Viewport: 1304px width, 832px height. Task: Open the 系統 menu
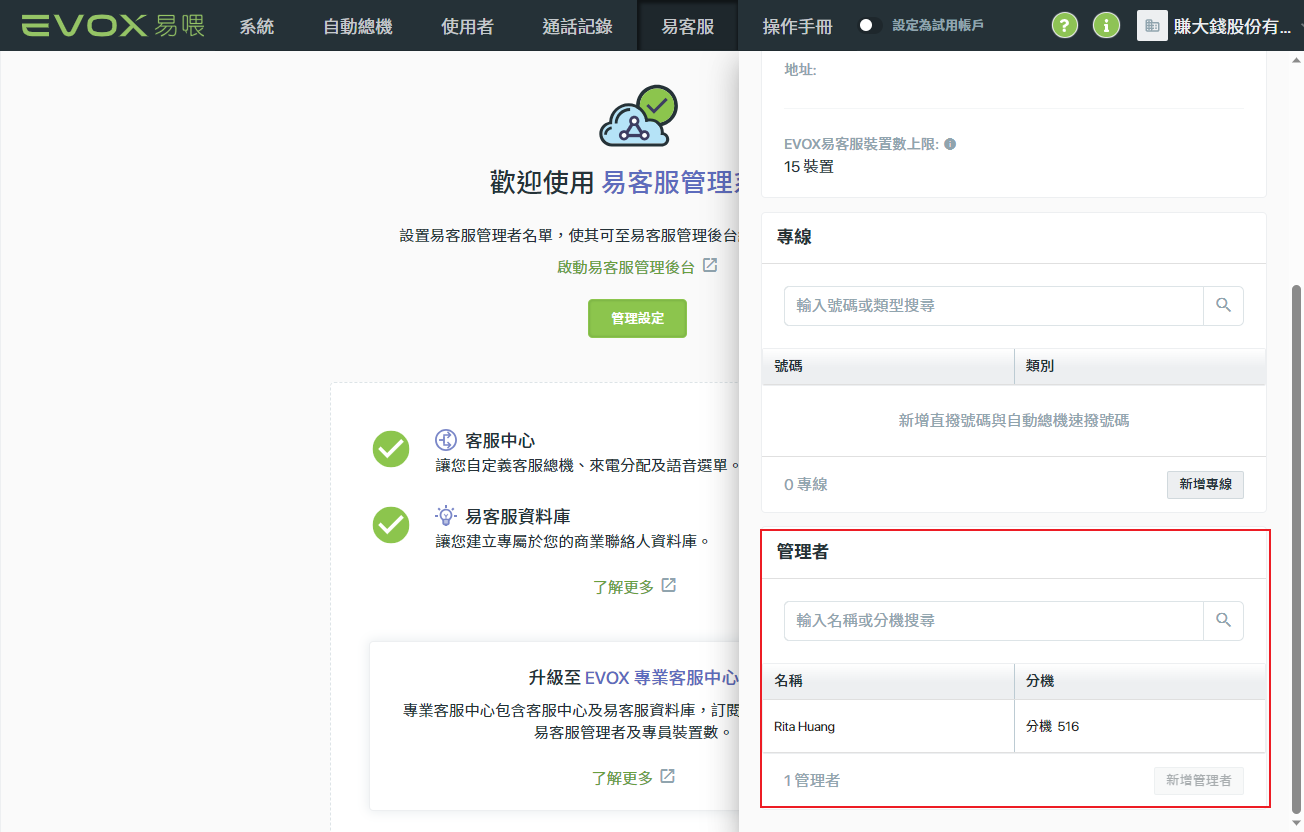[x=257, y=26]
